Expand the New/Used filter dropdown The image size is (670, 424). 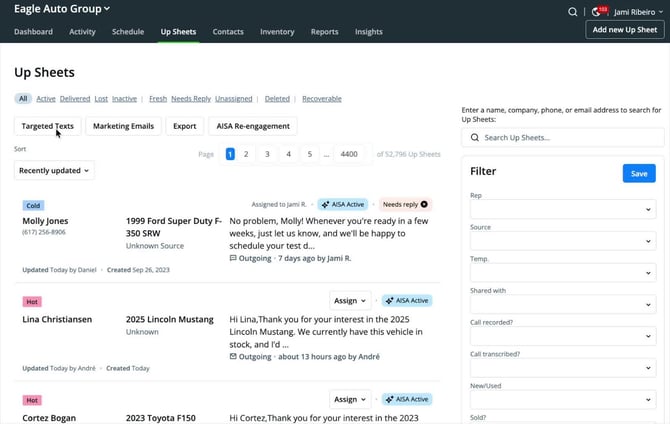[x=563, y=400]
